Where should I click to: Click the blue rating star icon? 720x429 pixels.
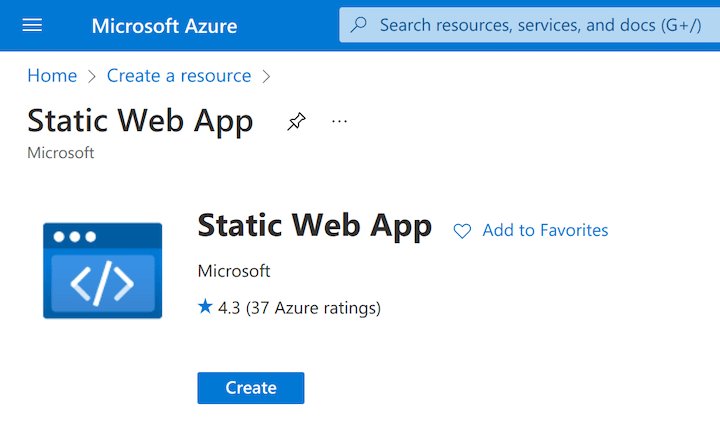click(x=205, y=307)
